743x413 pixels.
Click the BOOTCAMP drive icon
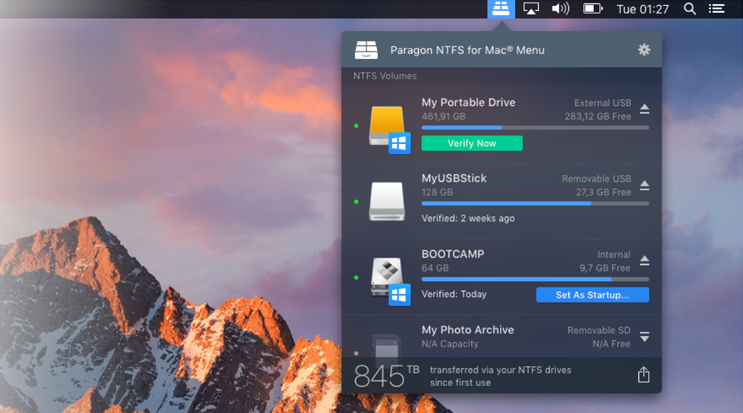point(387,277)
